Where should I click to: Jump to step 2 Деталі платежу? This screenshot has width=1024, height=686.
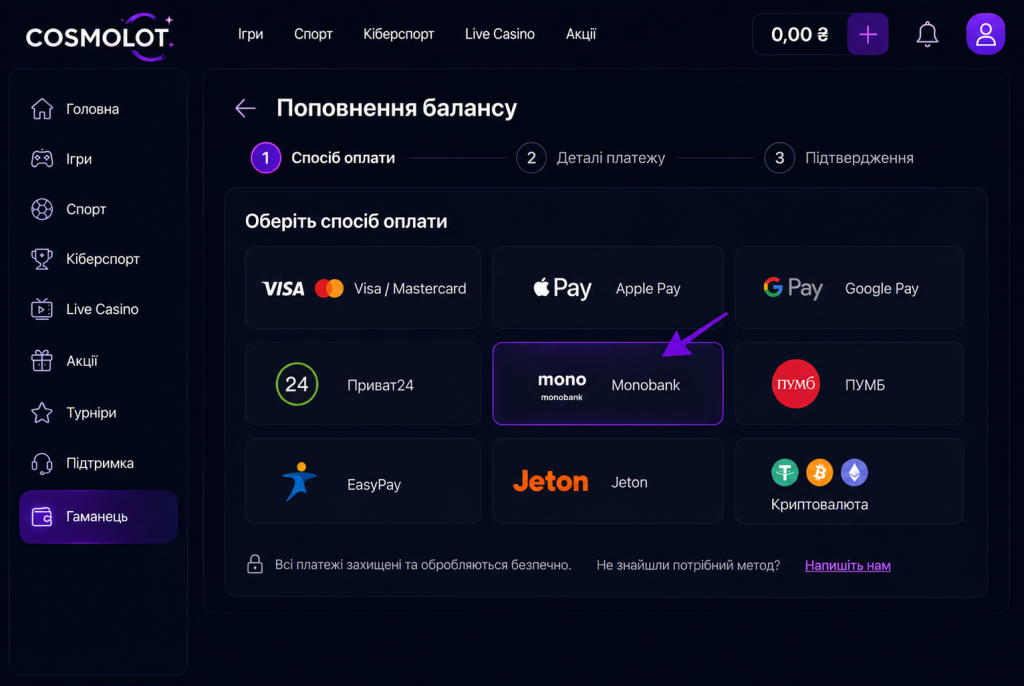[x=590, y=158]
